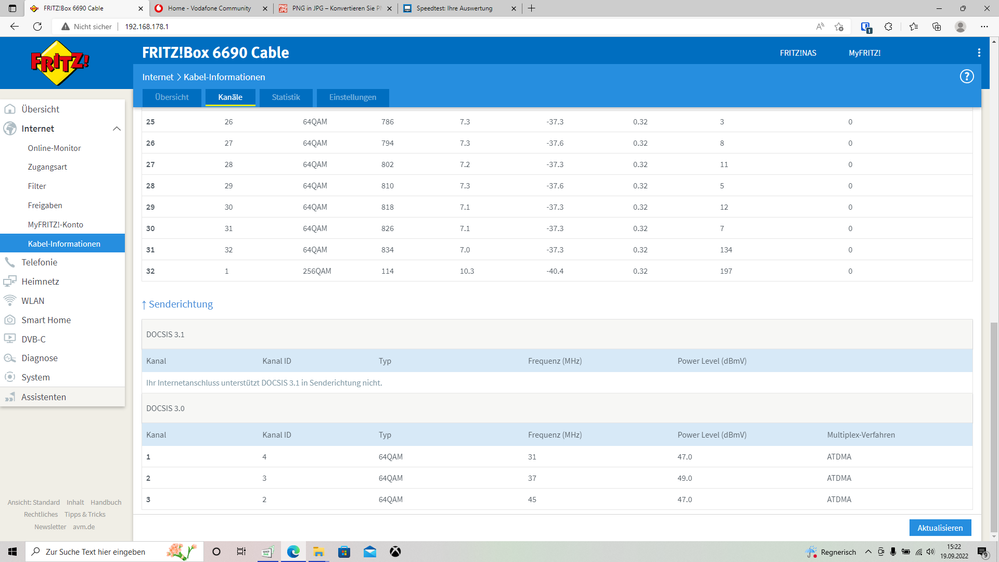Open a new browser tab
Viewport: 999px width, 562px height.
pyautogui.click(x=531, y=8)
